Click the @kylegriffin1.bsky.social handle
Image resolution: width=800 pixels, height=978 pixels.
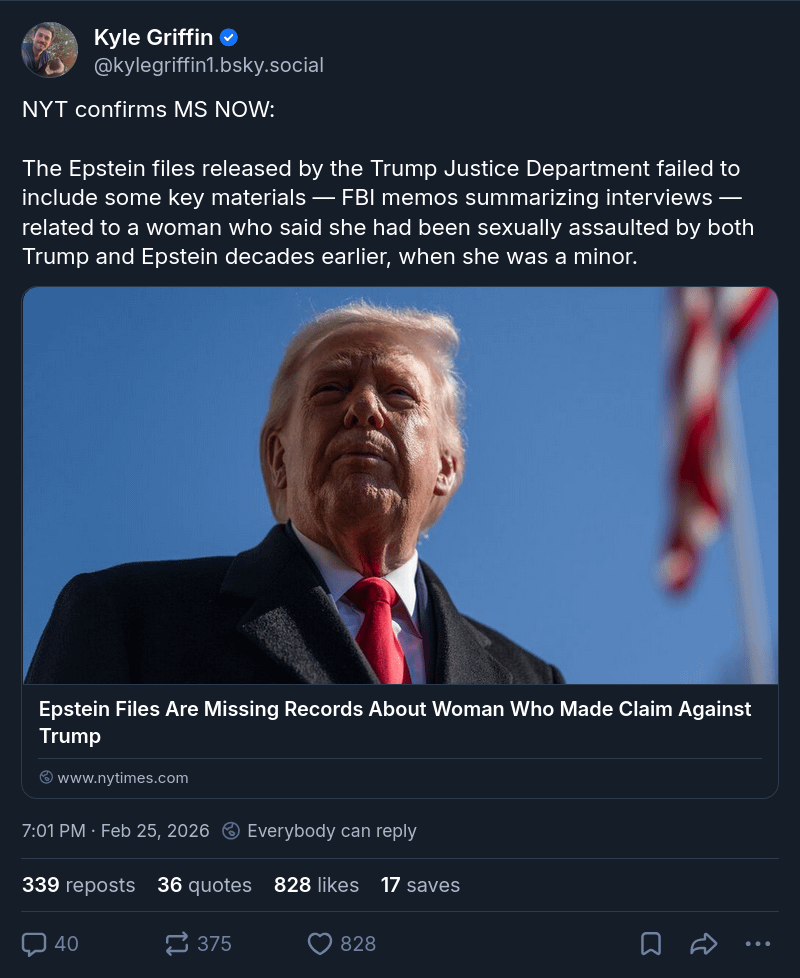(x=208, y=65)
